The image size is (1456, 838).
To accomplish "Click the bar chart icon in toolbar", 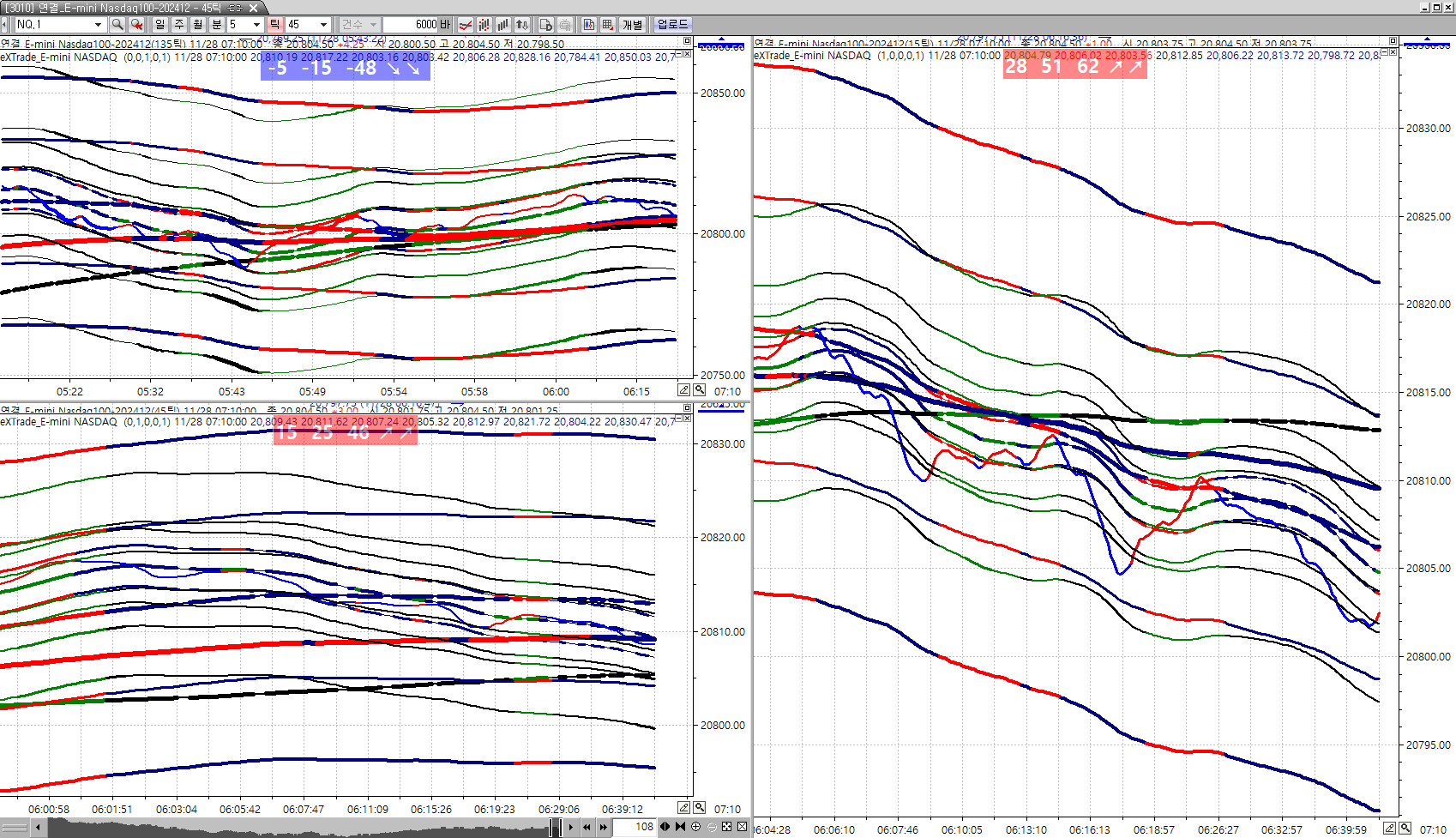I will tap(503, 25).
